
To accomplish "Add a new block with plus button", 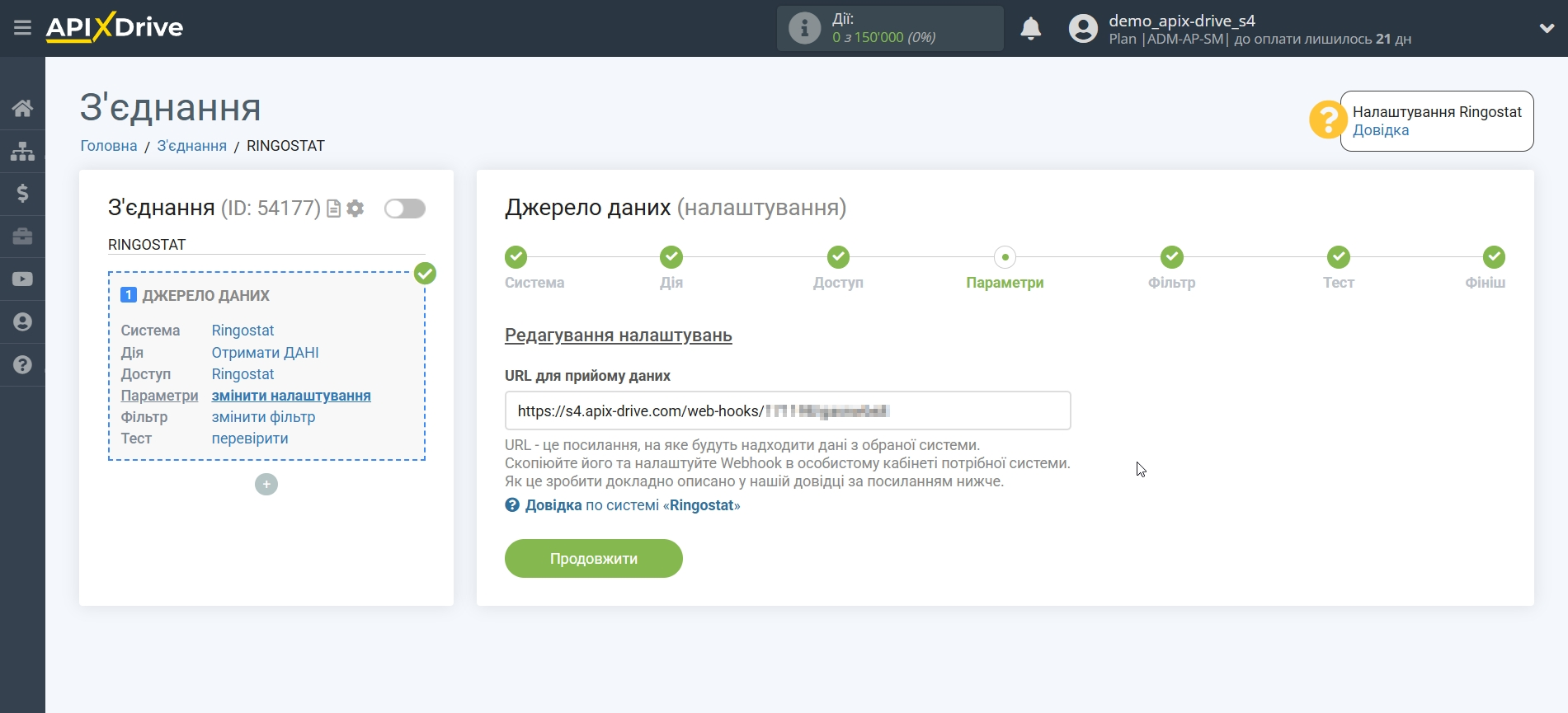I will (x=266, y=484).
